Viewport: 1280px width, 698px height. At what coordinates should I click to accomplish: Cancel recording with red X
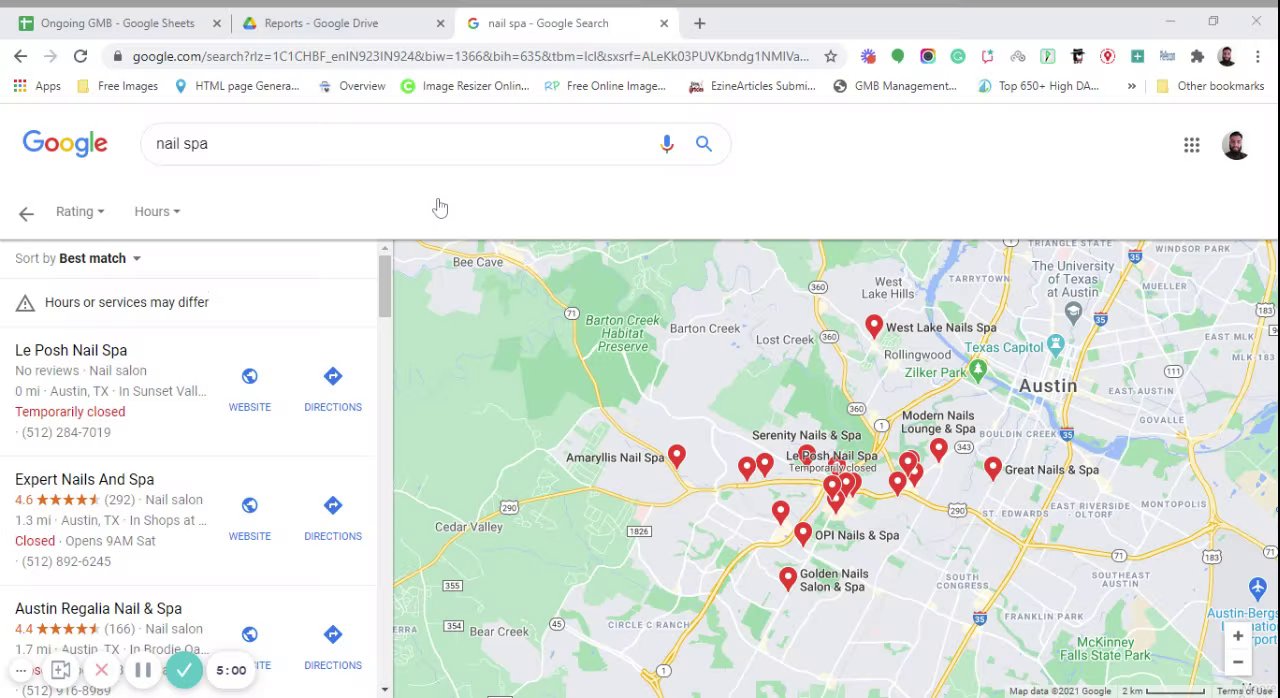point(101,670)
